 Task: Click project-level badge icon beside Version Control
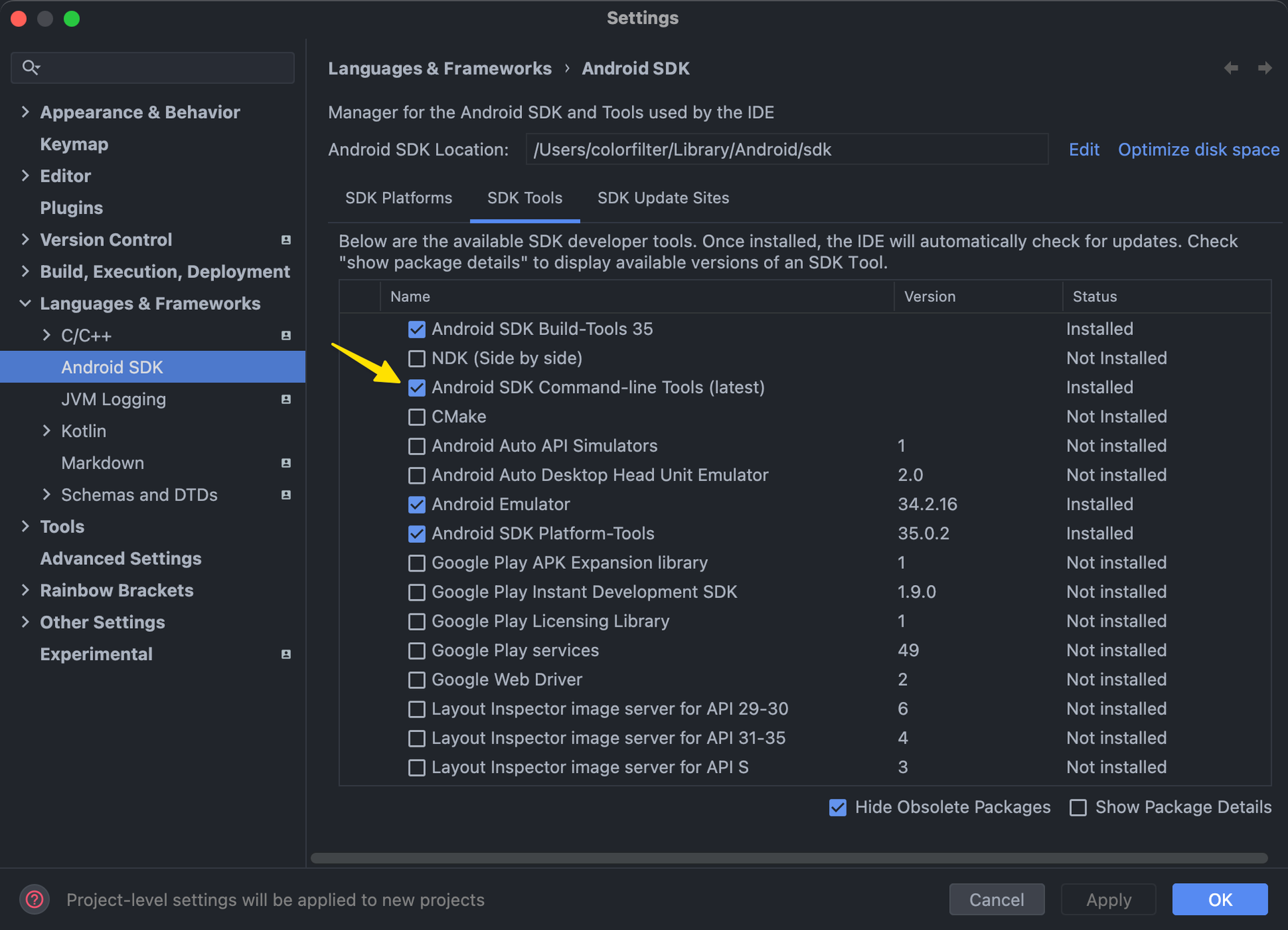click(286, 240)
